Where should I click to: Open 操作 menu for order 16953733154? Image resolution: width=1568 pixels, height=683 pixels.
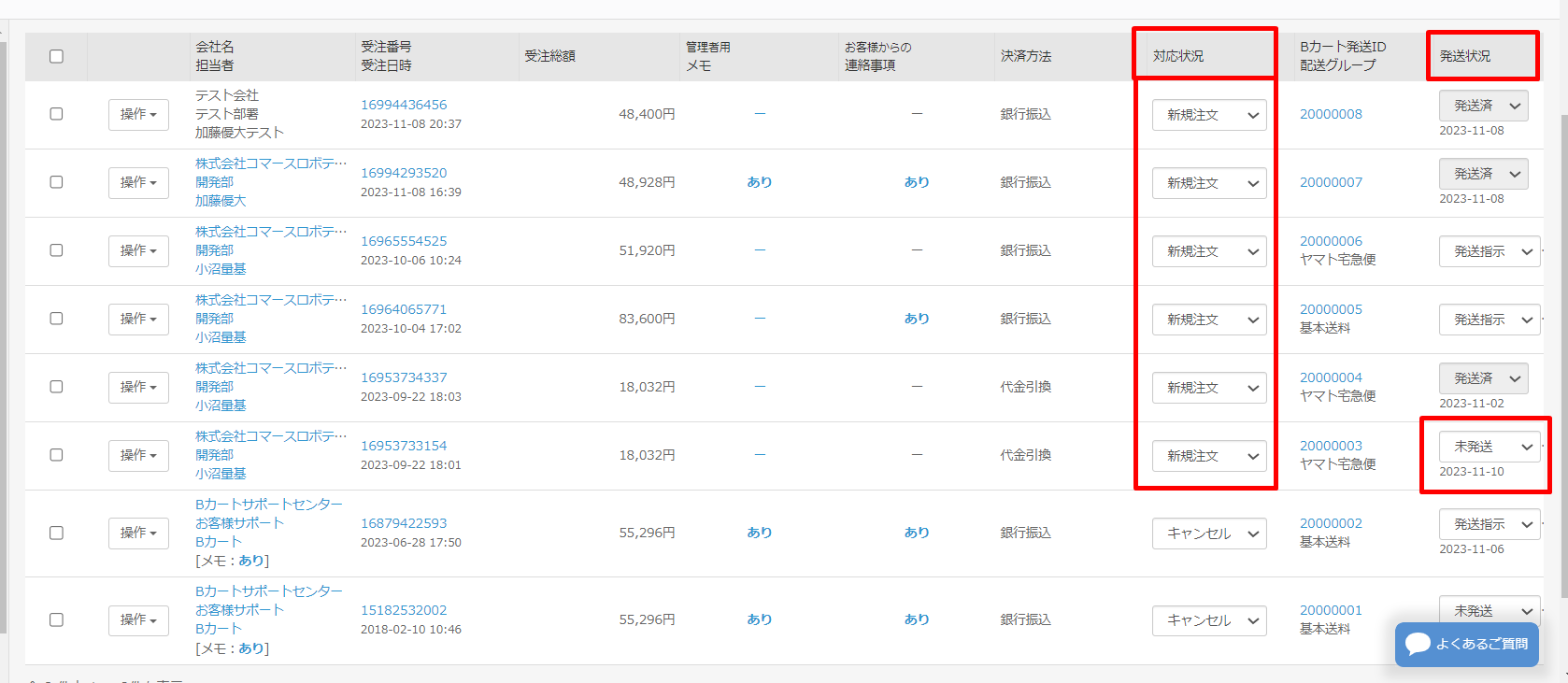coord(138,455)
